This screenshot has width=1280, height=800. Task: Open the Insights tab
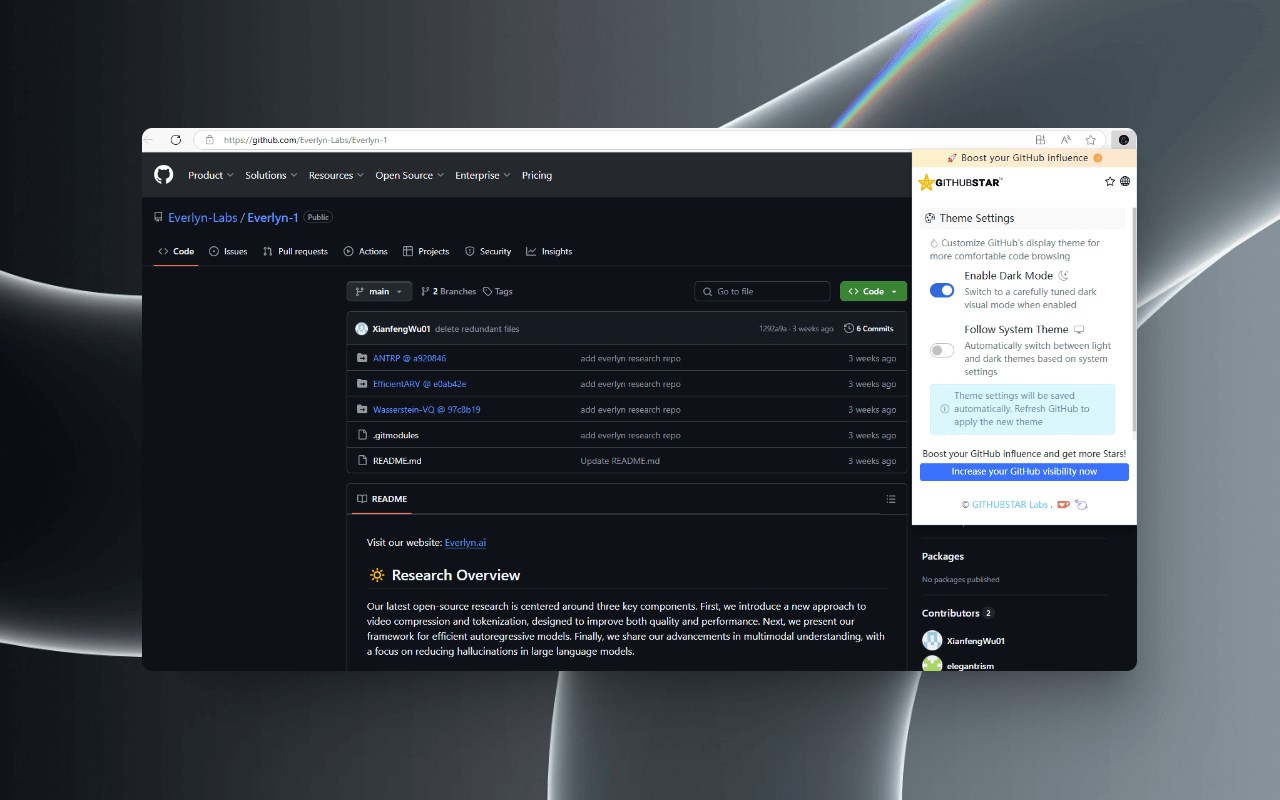549,251
